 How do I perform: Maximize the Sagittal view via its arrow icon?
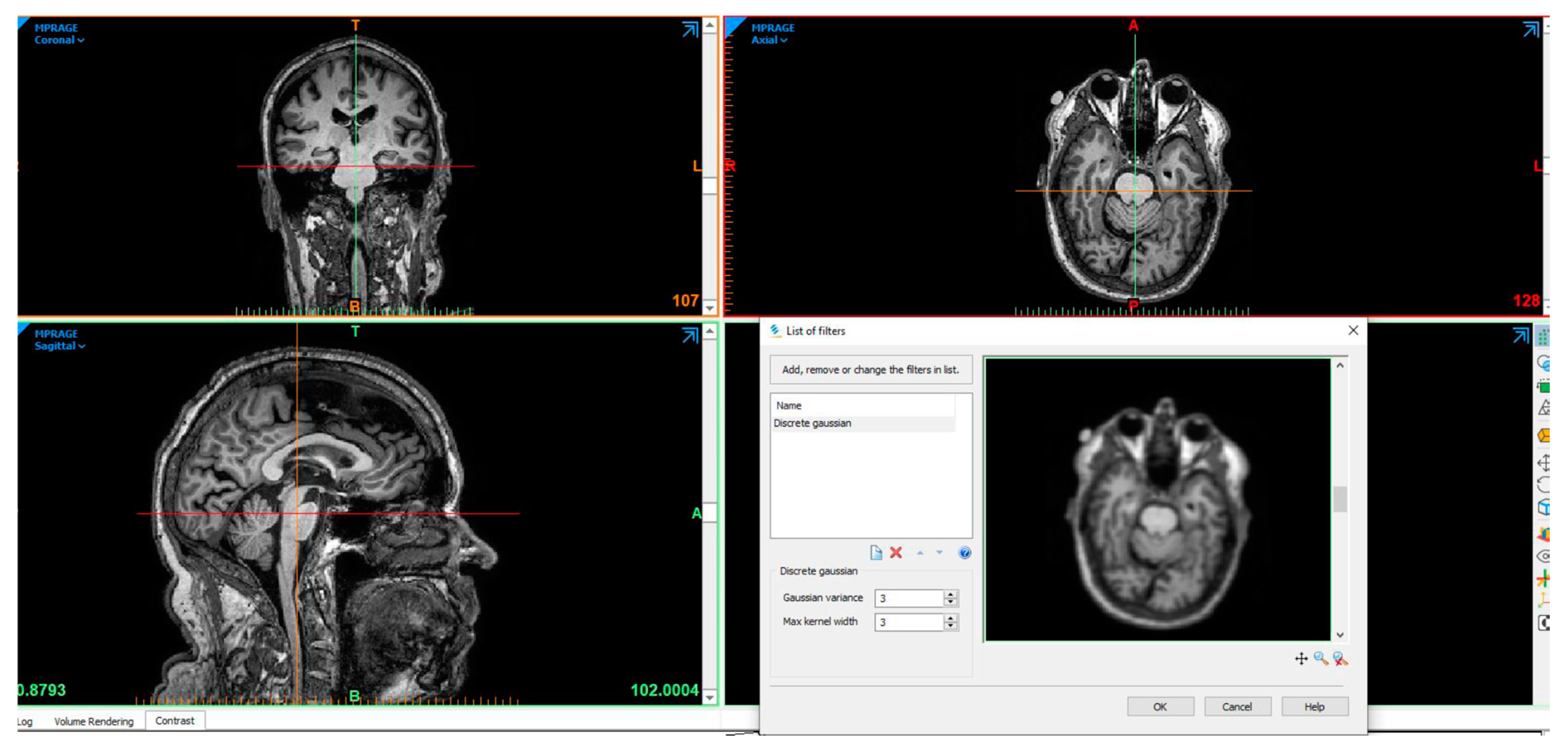pyautogui.click(x=690, y=336)
